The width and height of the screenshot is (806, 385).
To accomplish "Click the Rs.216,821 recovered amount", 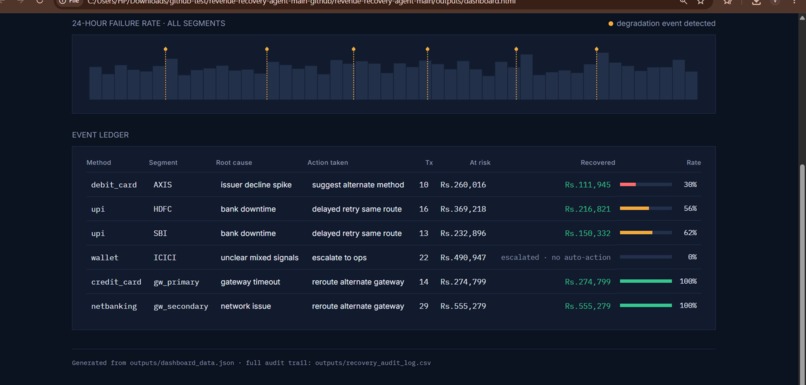I will pos(588,209).
